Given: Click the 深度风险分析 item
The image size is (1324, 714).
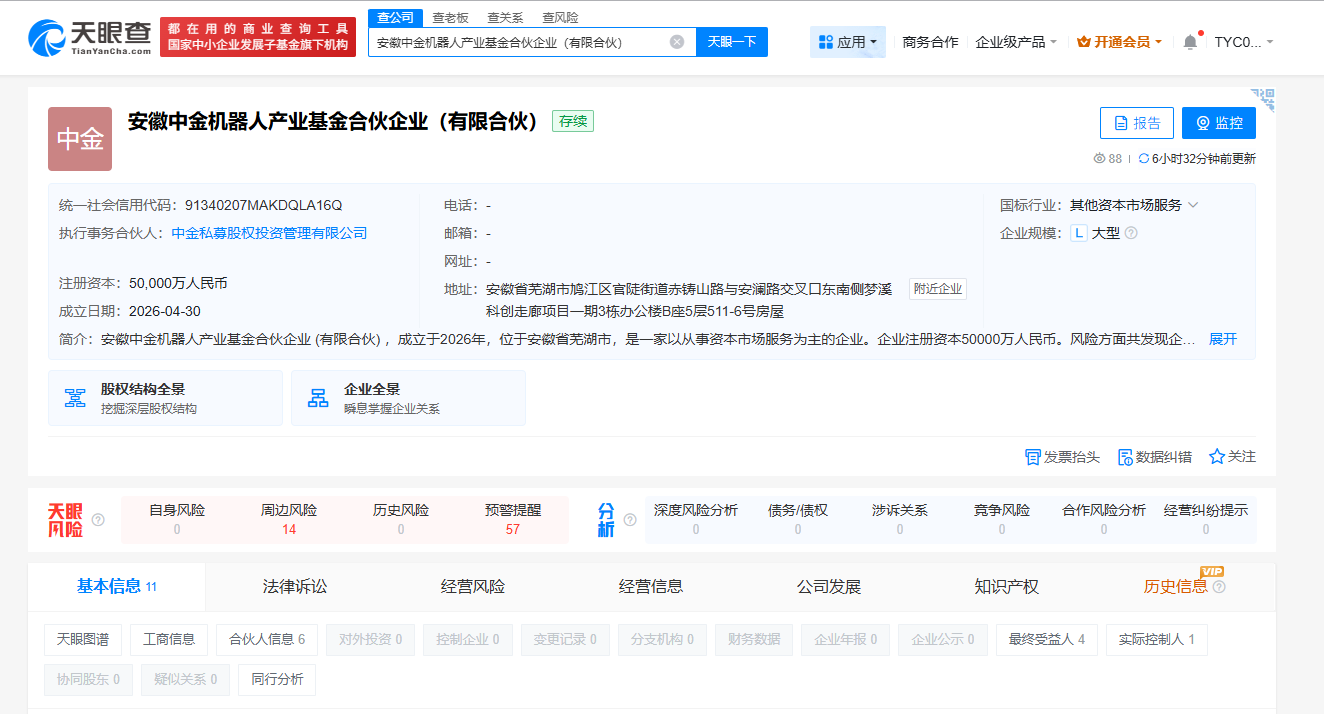Looking at the screenshot, I should click(696, 519).
